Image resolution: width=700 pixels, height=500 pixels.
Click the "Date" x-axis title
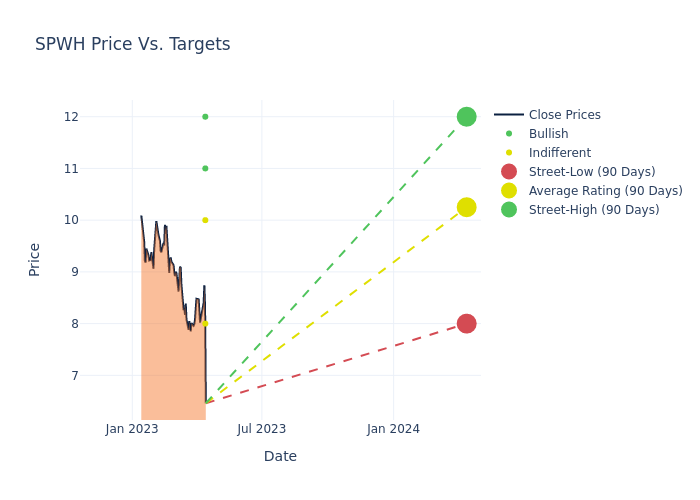tap(280, 456)
